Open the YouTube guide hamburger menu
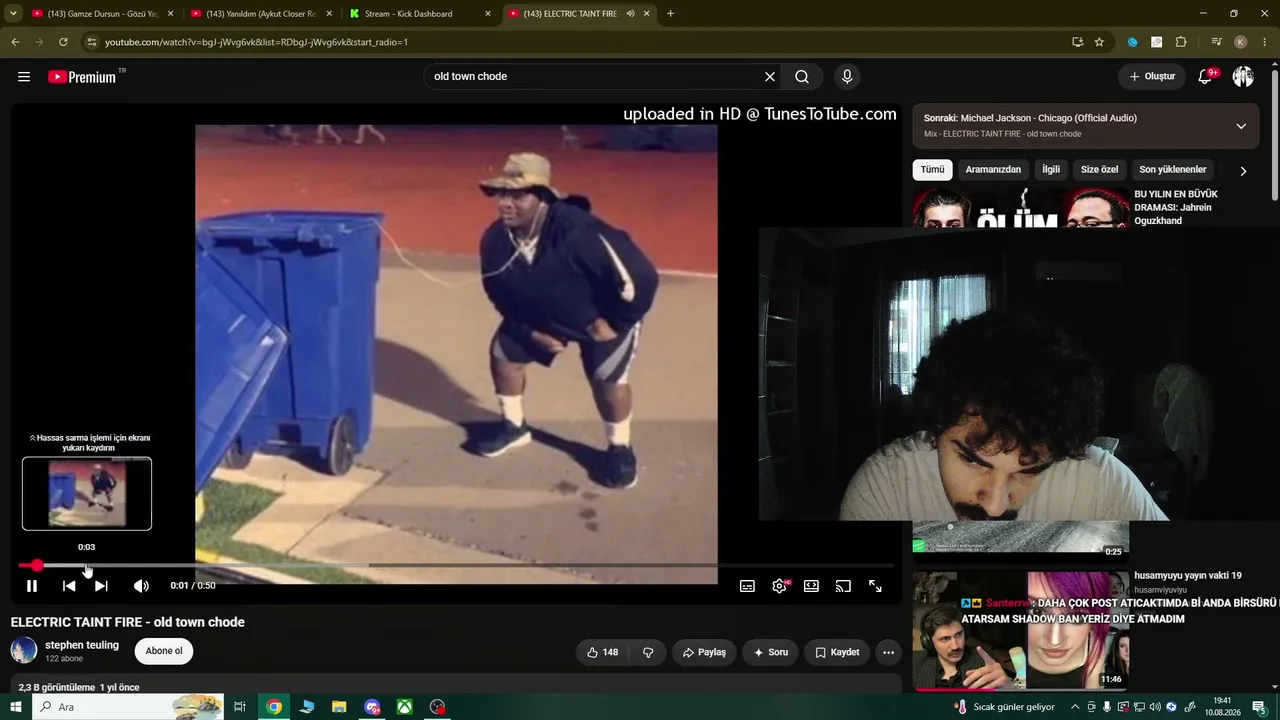This screenshot has height=720, width=1280. click(24, 77)
